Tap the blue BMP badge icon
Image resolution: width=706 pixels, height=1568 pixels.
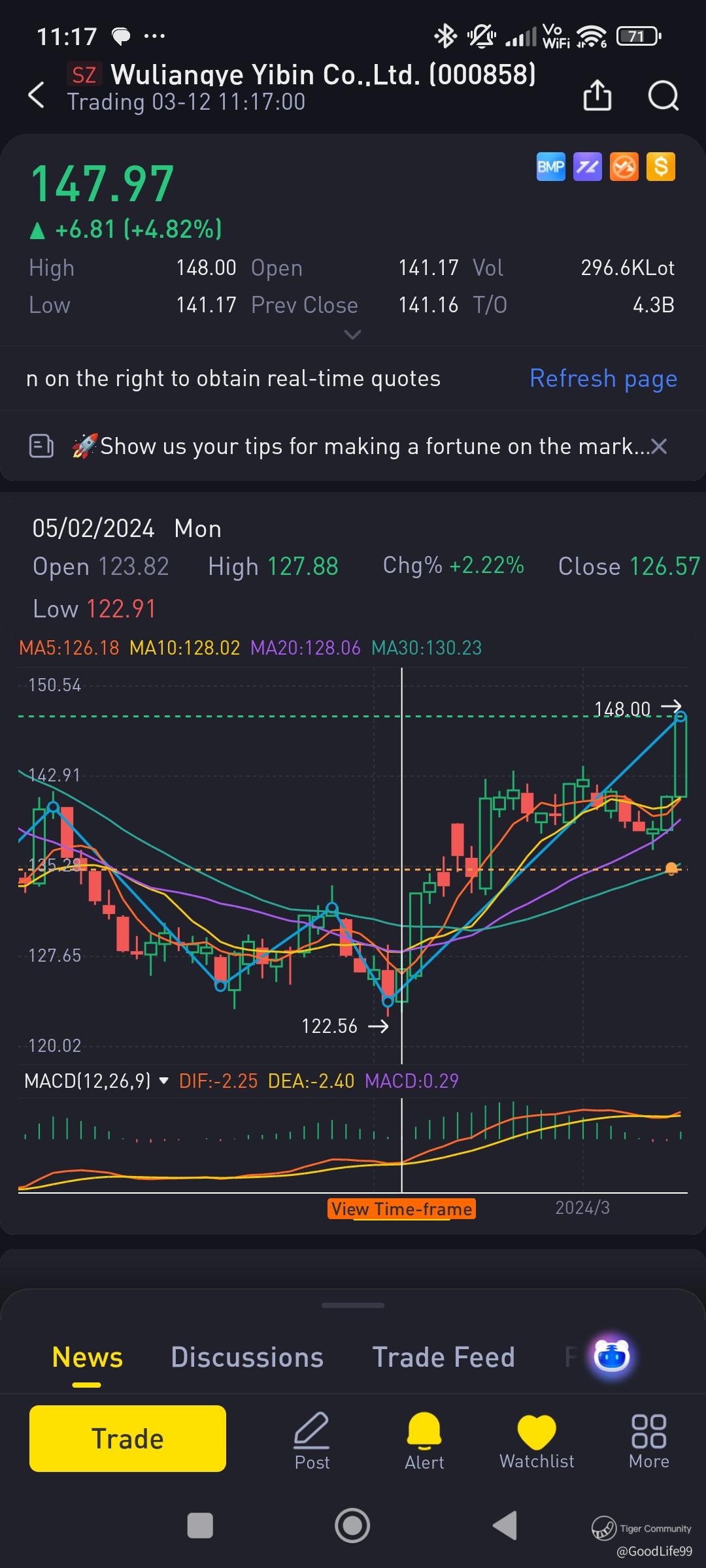click(x=550, y=167)
